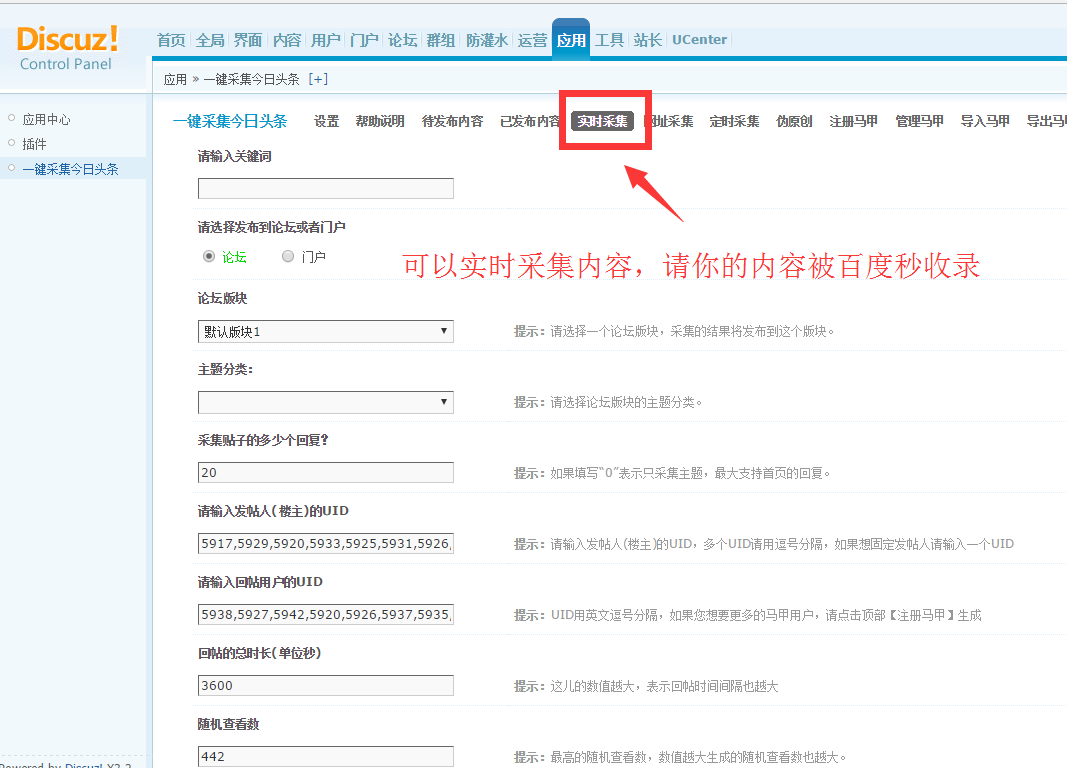Select the 应用 top menu tab

click(571, 39)
